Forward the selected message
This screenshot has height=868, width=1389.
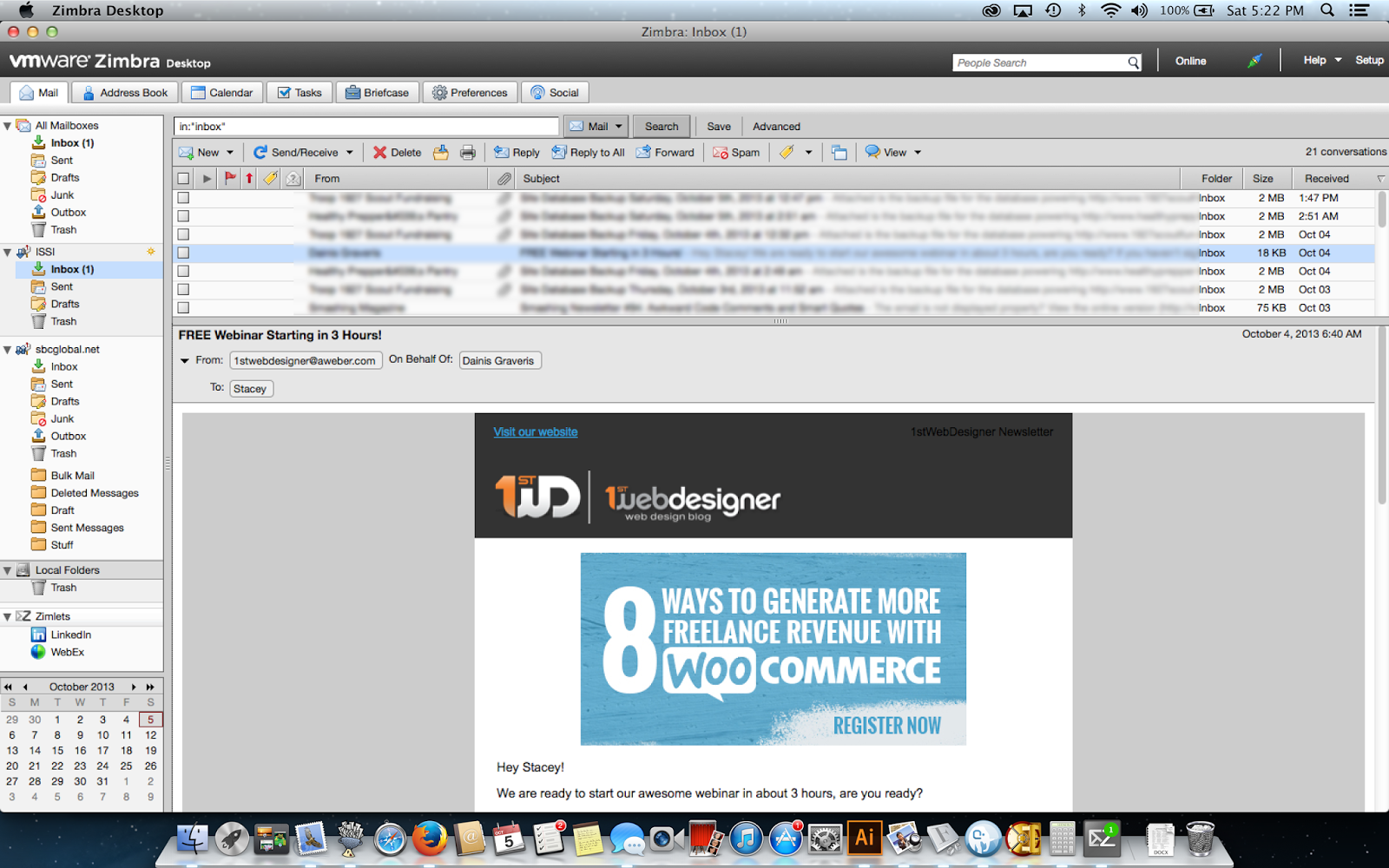[665, 153]
